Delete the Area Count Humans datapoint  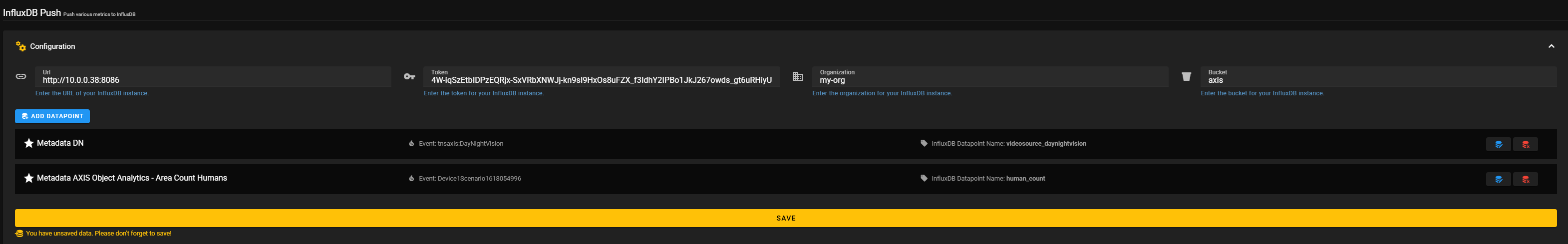(x=1526, y=179)
